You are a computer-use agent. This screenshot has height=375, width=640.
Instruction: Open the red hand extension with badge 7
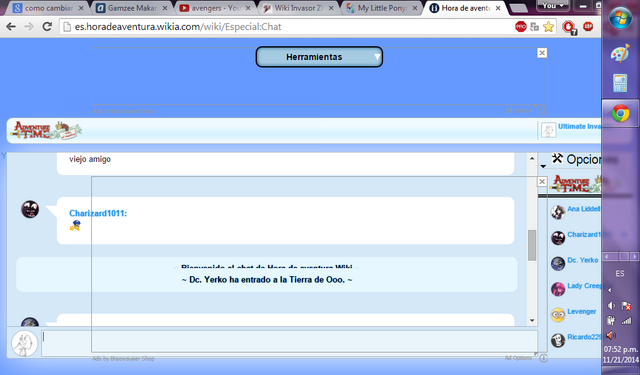(569, 28)
